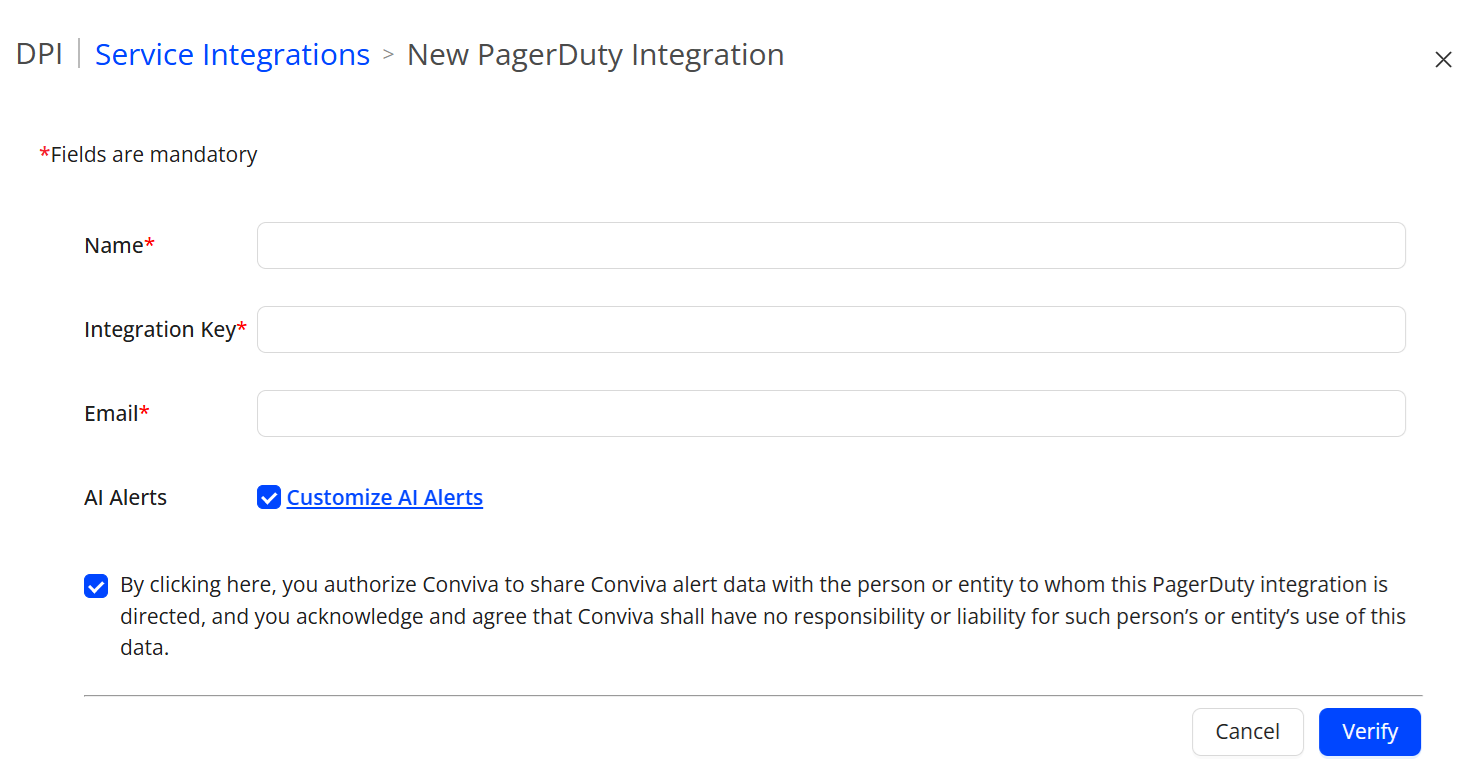Click the authorization agreement paragraph text
Screen dimensions: 1473x761
tap(760, 616)
